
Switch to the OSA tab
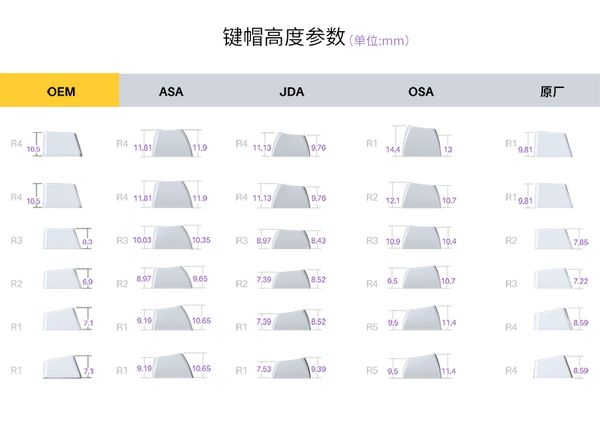[421, 91]
